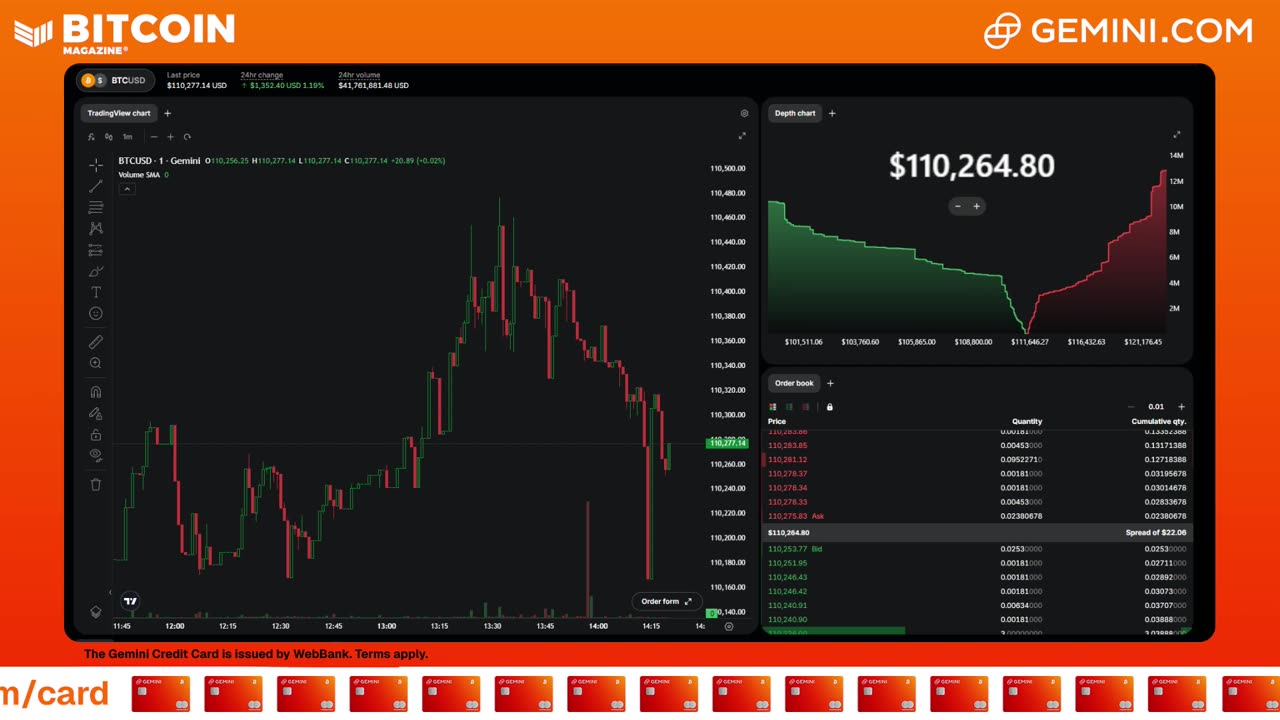
Task: Increase order book price grouping
Action: pyautogui.click(x=1181, y=407)
